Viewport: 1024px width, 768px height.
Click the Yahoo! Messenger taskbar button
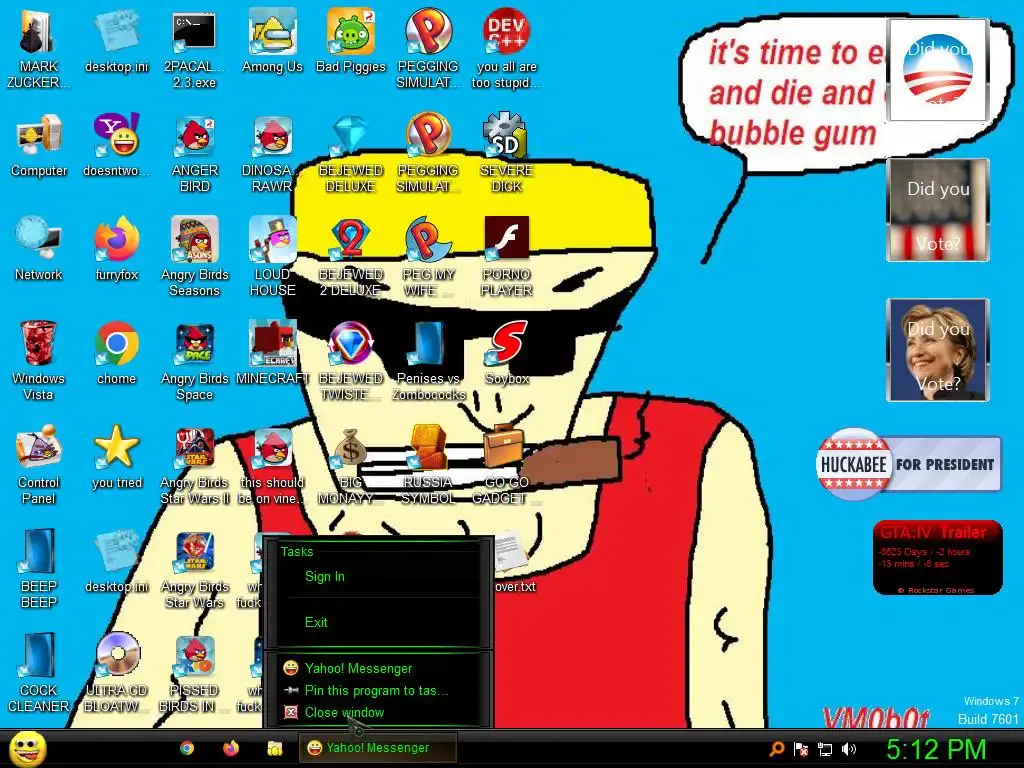[x=377, y=748]
